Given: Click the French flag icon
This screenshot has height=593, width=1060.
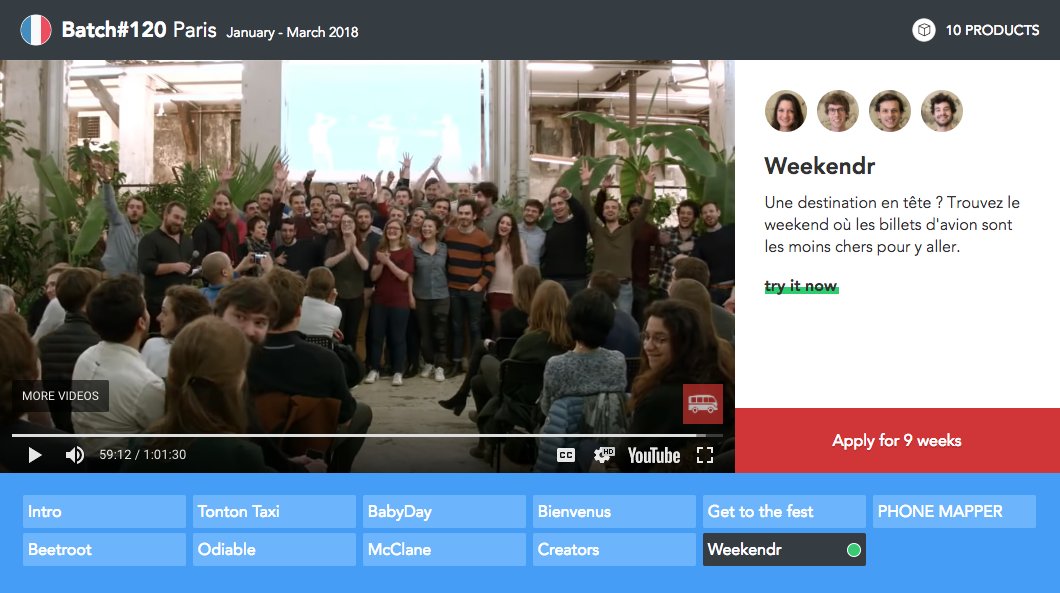Looking at the screenshot, I should pyautogui.click(x=36, y=30).
